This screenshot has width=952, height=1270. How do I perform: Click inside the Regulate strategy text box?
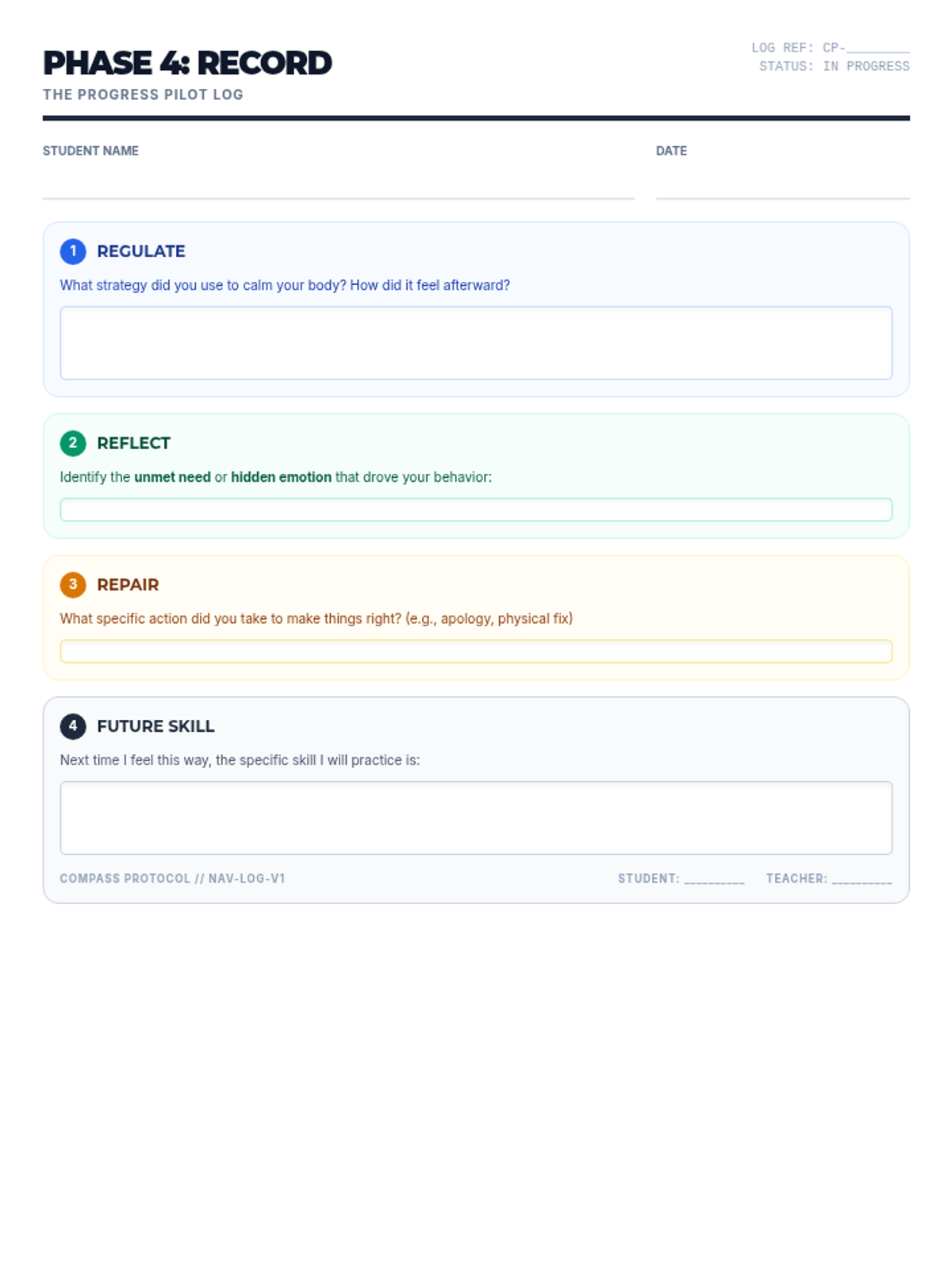click(x=476, y=343)
